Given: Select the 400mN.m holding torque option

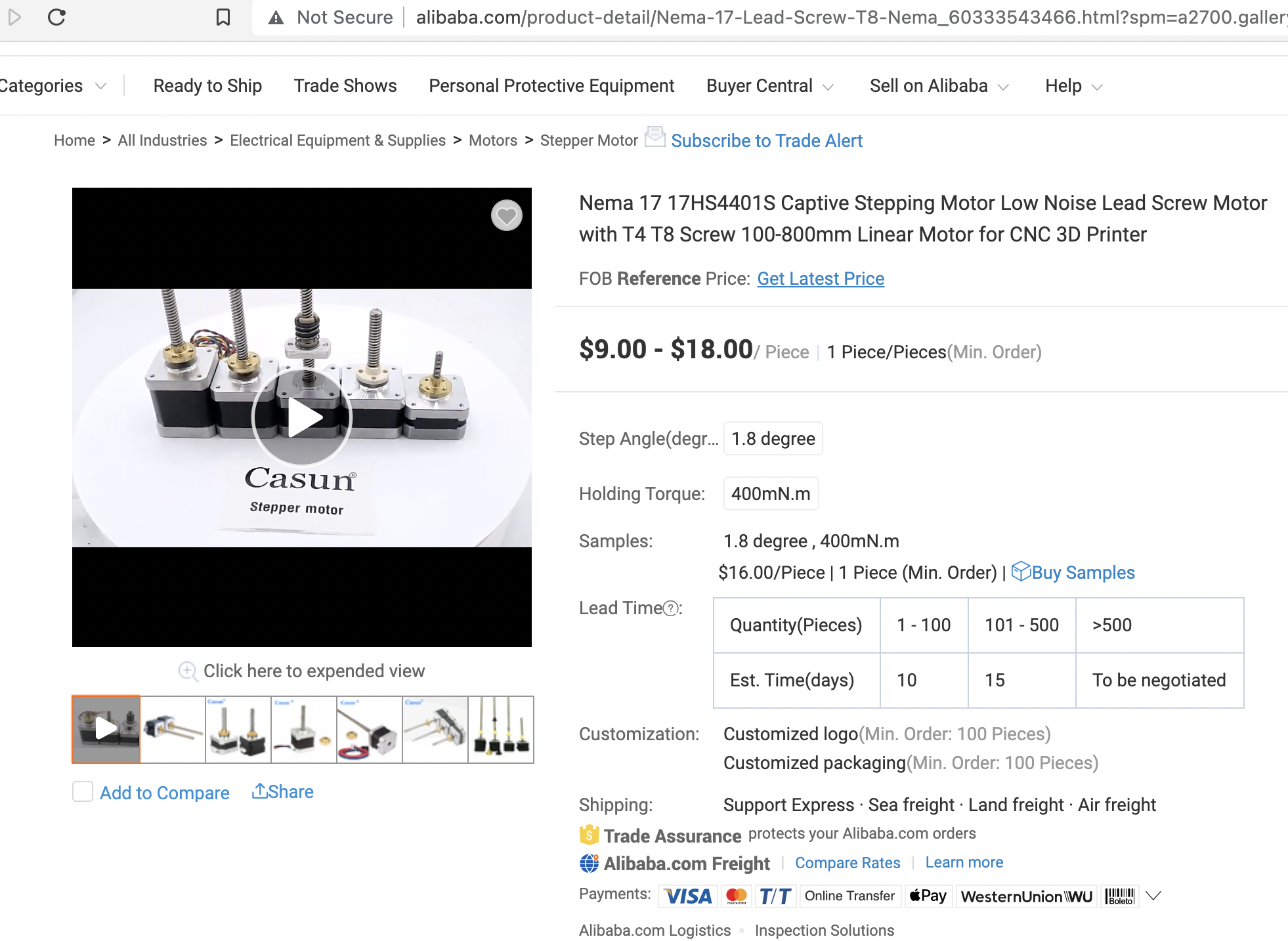Looking at the screenshot, I should (771, 493).
